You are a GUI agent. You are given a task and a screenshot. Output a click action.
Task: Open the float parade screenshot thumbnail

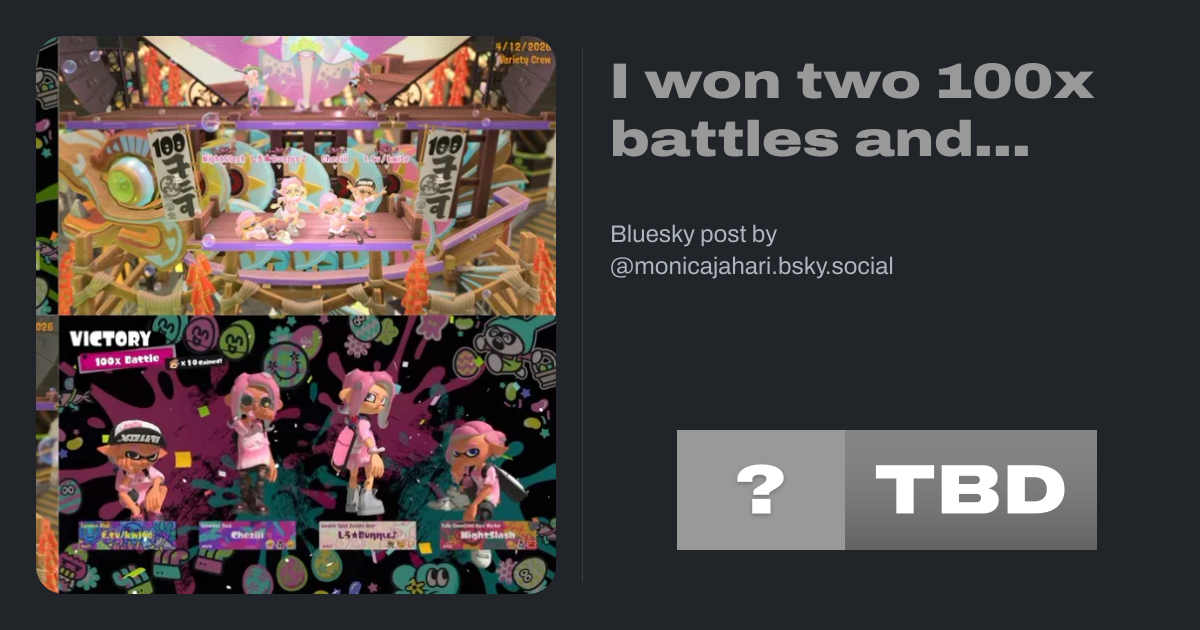(307, 176)
